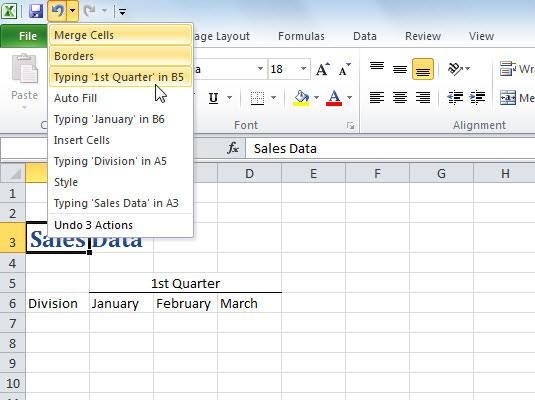Click the Wrap Text icon

[x=508, y=69]
